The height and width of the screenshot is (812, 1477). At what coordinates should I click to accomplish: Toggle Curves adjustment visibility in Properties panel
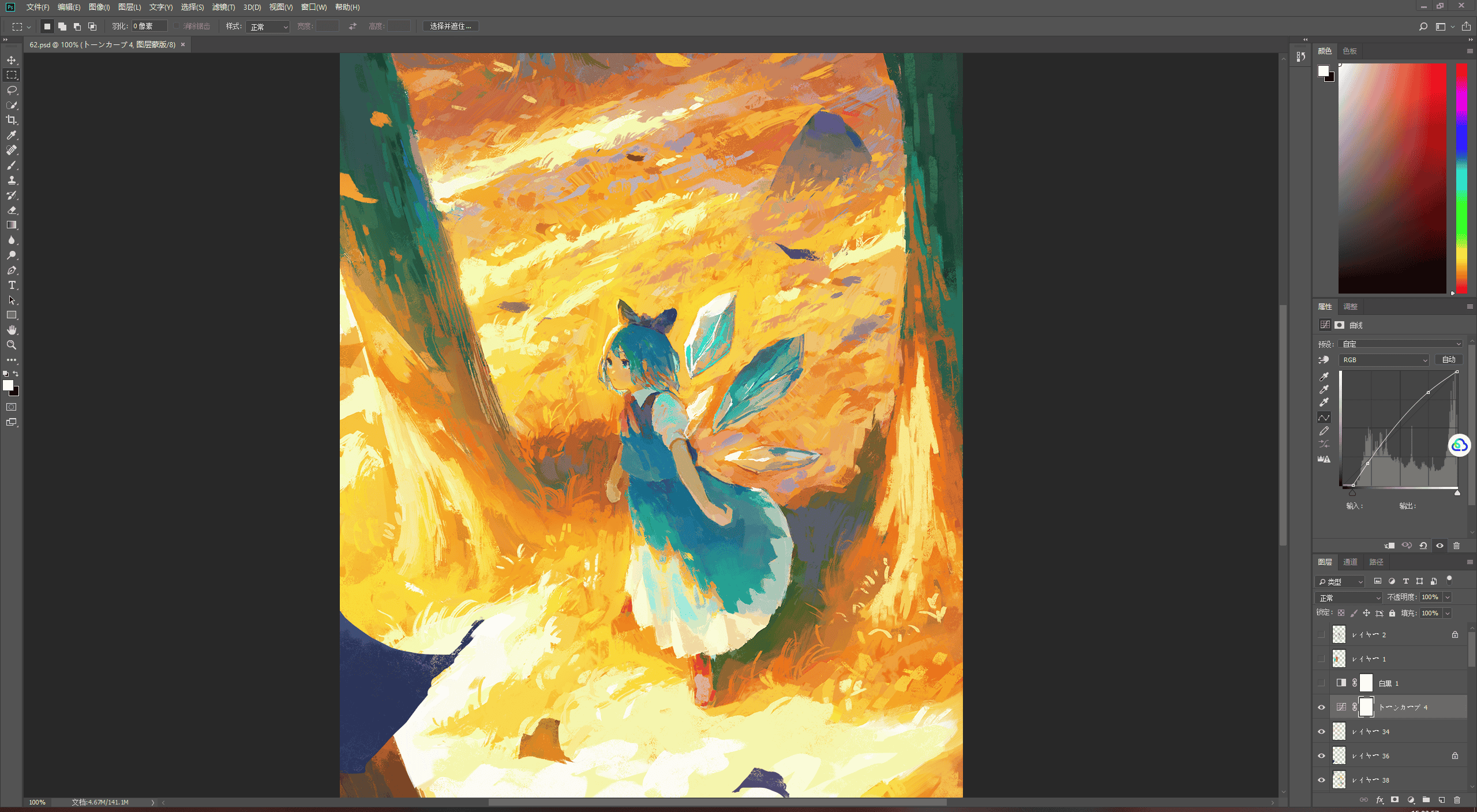[1440, 546]
